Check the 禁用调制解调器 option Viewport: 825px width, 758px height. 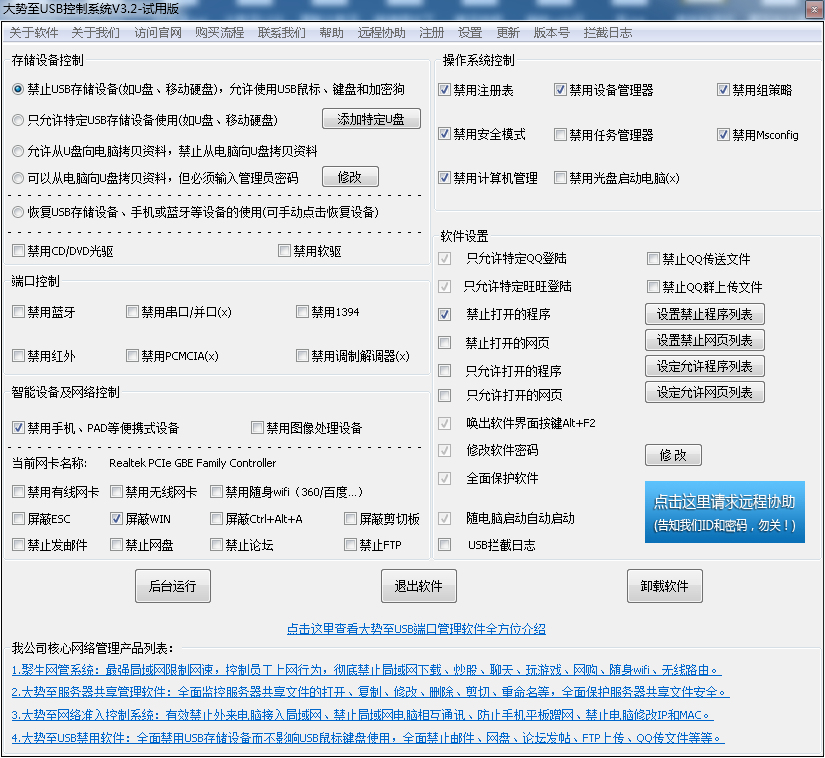(302, 356)
